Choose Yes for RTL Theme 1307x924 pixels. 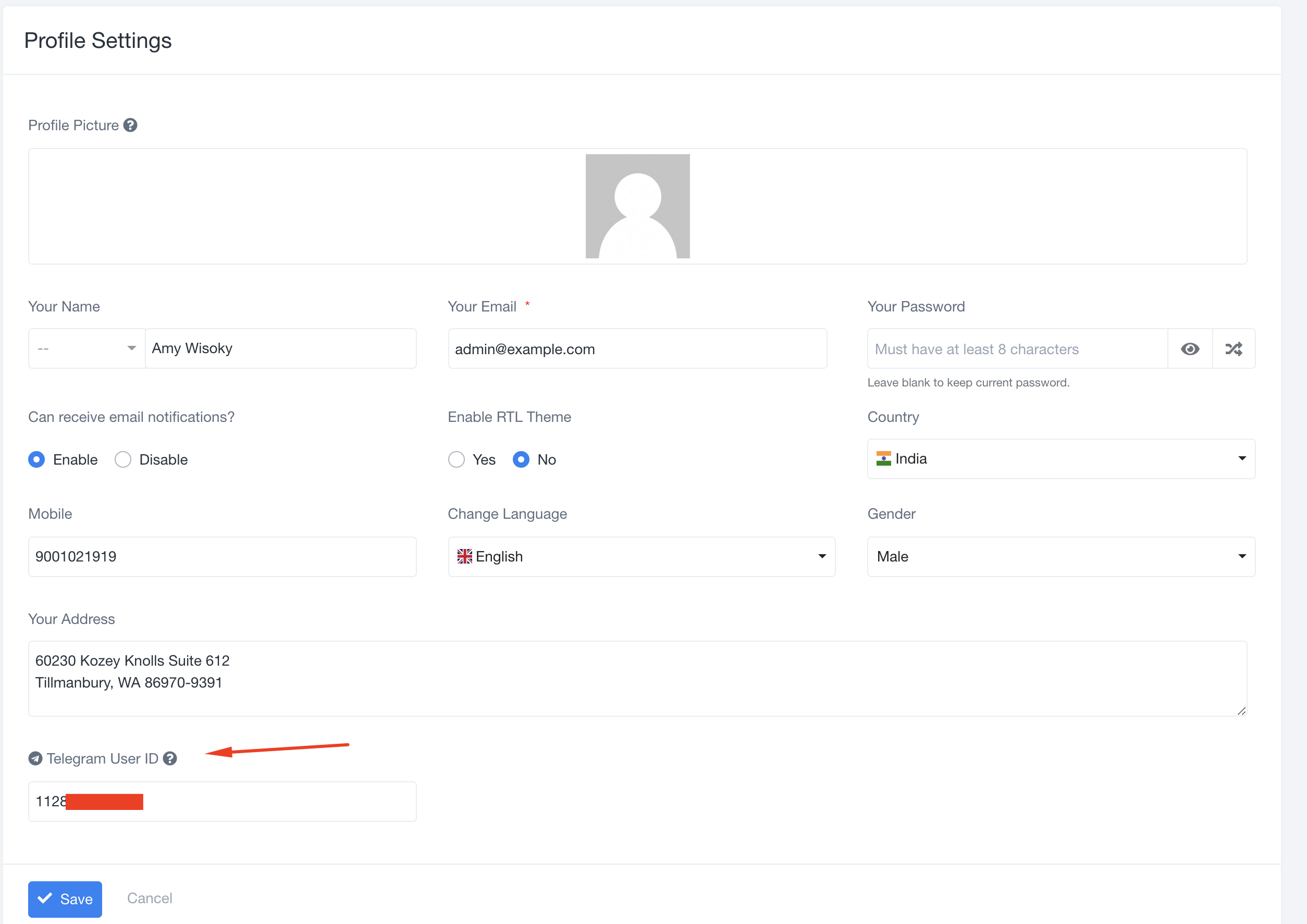coord(457,460)
